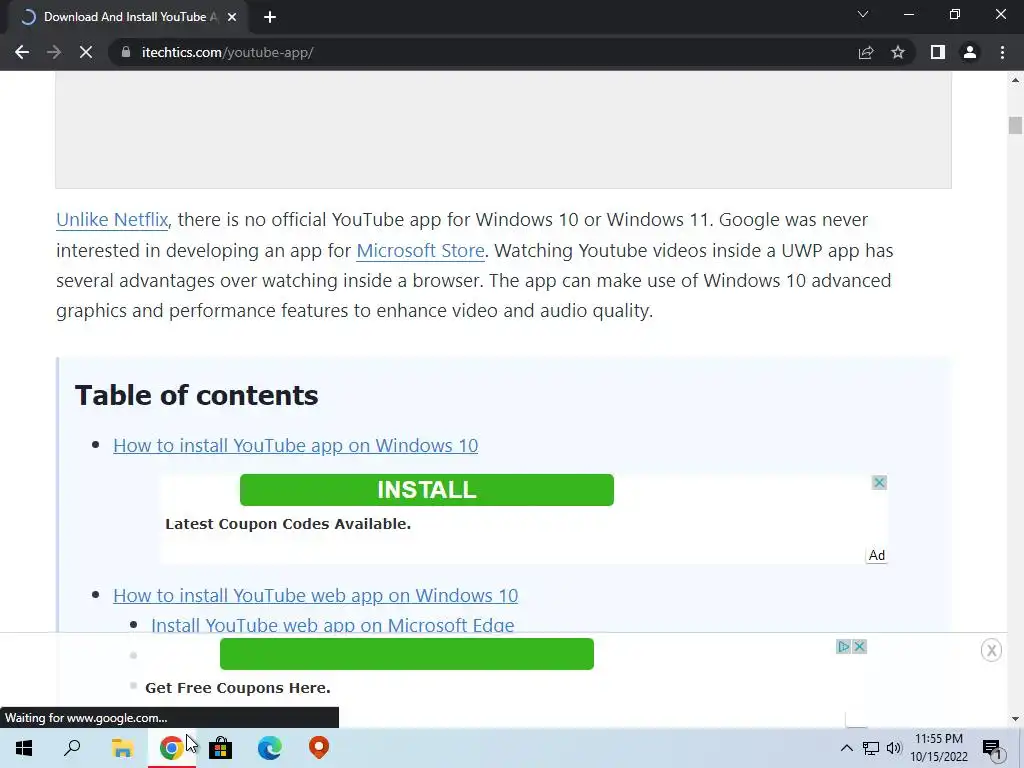Open the Windows Start menu
The height and width of the screenshot is (768, 1024).
point(24,748)
